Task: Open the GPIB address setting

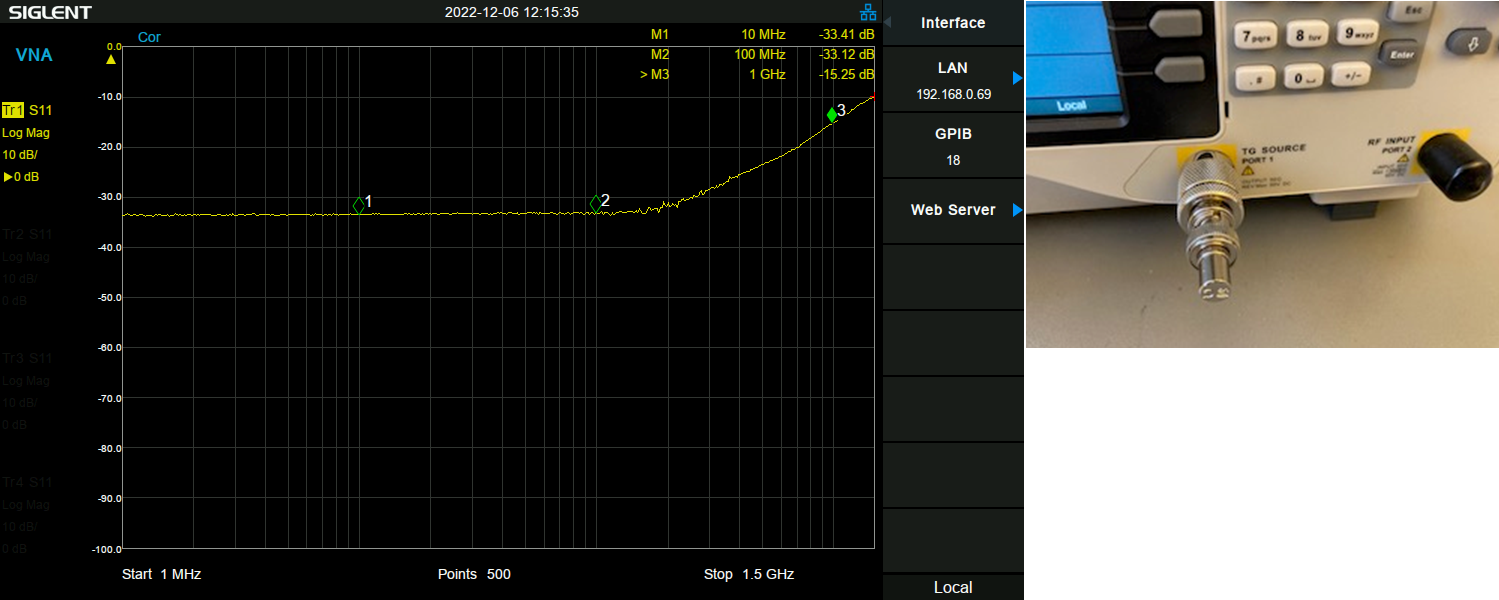Action: coord(953,146)
